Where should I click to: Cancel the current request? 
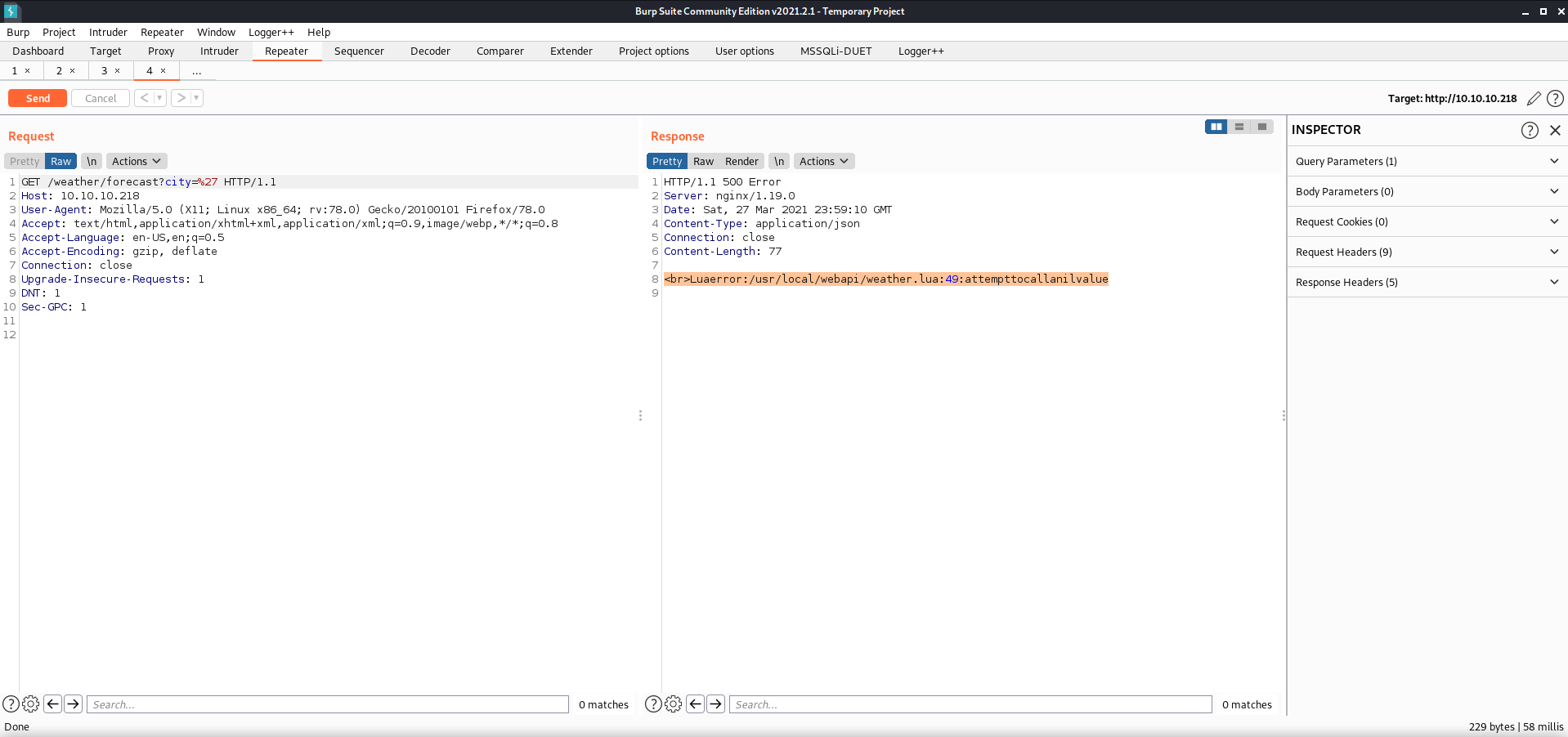(x=101, y=98)
